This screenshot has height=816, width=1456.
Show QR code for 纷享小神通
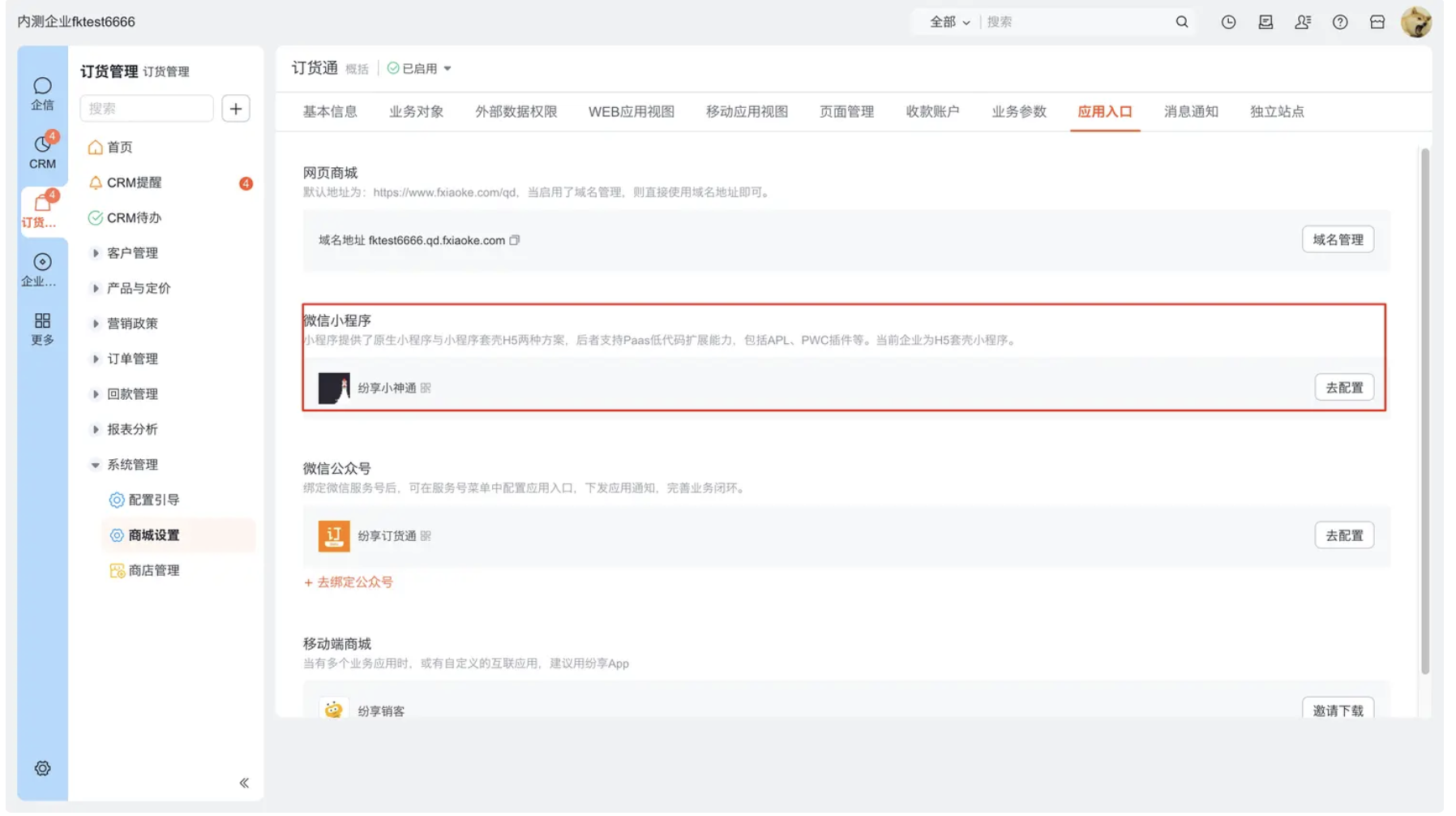click(x=426, y=389)
